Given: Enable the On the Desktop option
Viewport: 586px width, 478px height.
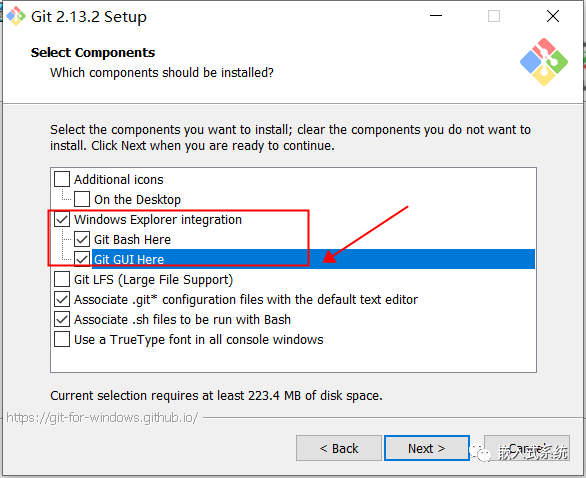Looking at the screenshot, I should tap(82, 199).
